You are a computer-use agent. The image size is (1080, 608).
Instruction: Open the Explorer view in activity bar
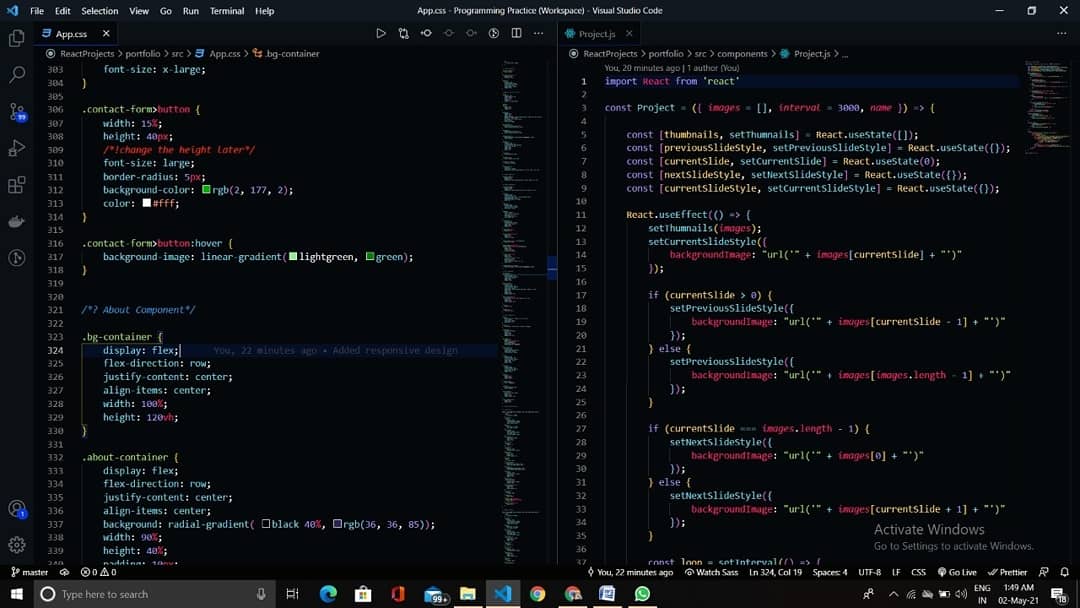pyautogui.click(x=17, y=38)
